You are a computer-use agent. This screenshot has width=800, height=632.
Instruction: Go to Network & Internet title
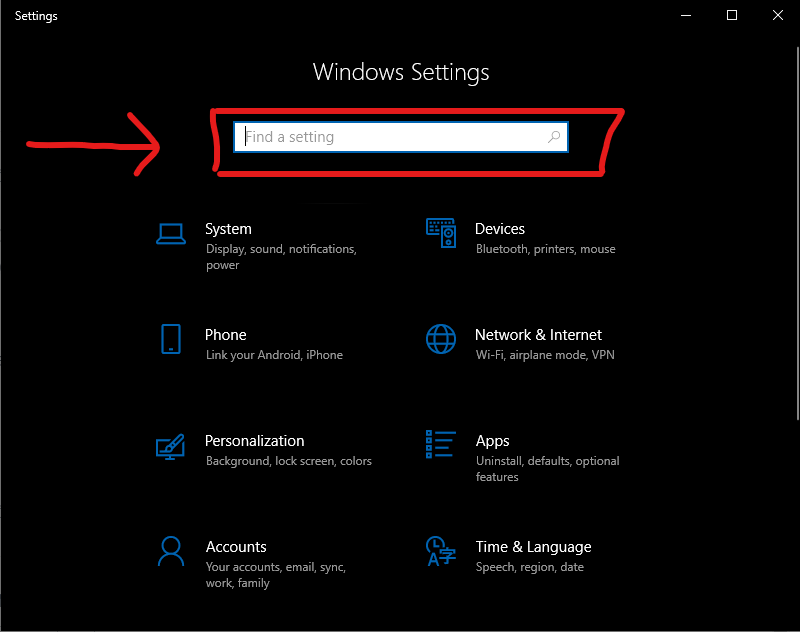(x=538, y=335)
